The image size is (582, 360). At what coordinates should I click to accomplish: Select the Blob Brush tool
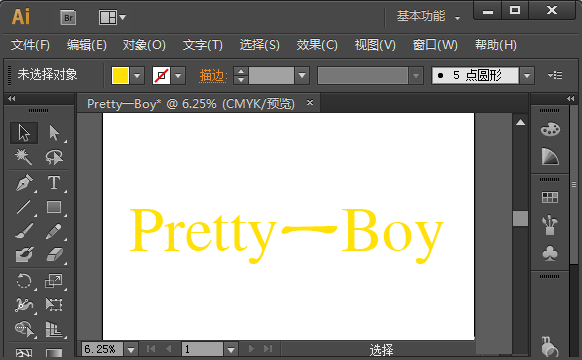click(x=24, y=255)
